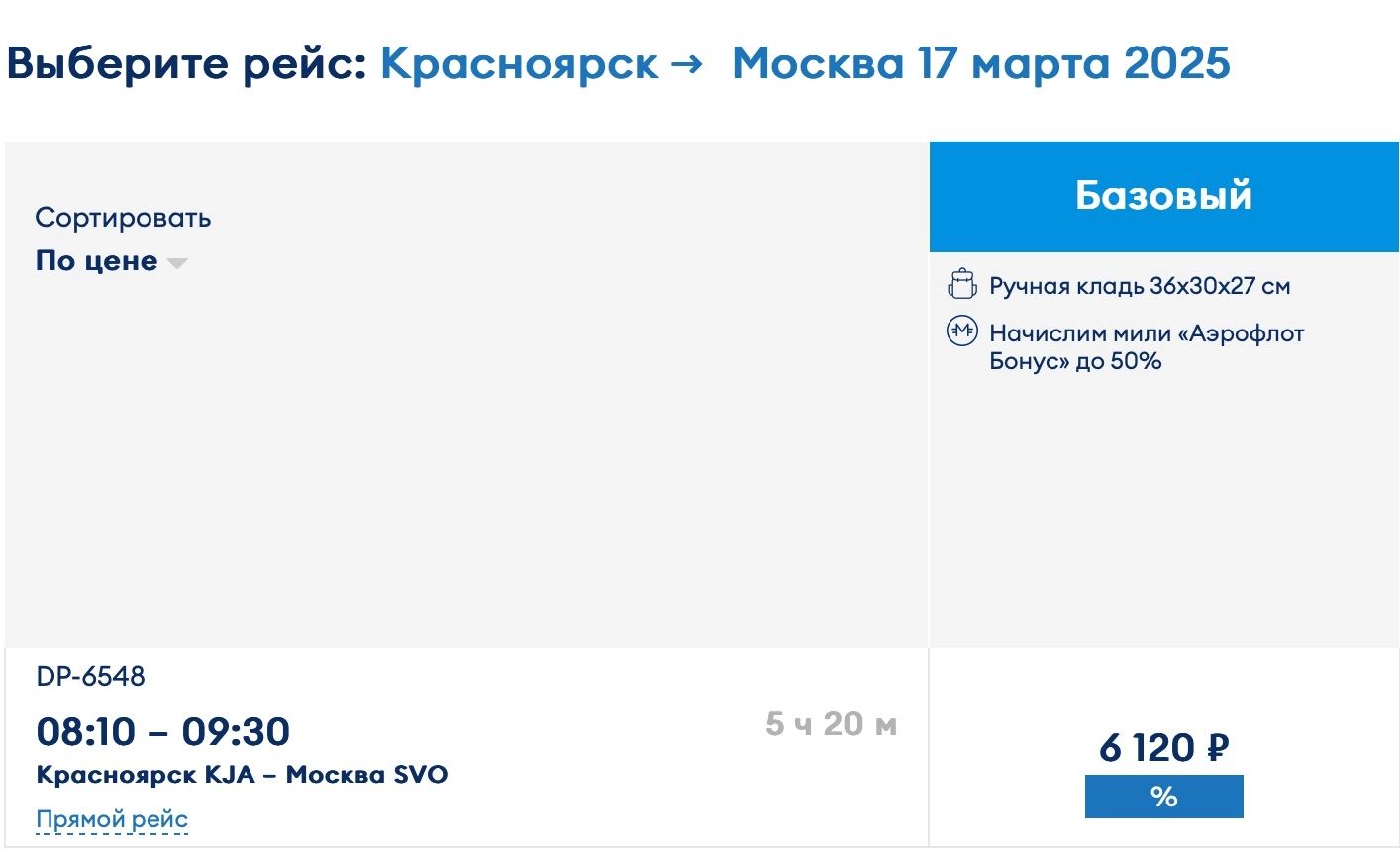
Task: Click the 09:30 arrival time
Action: 236,732
